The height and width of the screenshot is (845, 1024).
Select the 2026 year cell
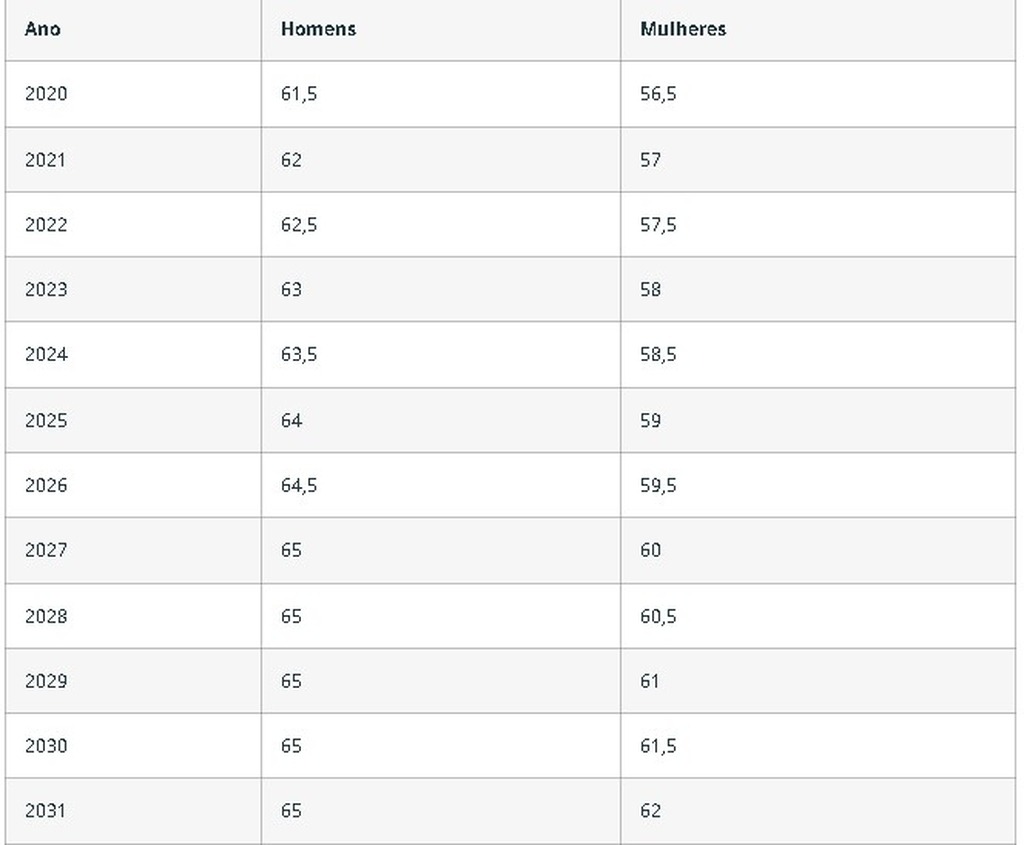(x=46, y=486)
